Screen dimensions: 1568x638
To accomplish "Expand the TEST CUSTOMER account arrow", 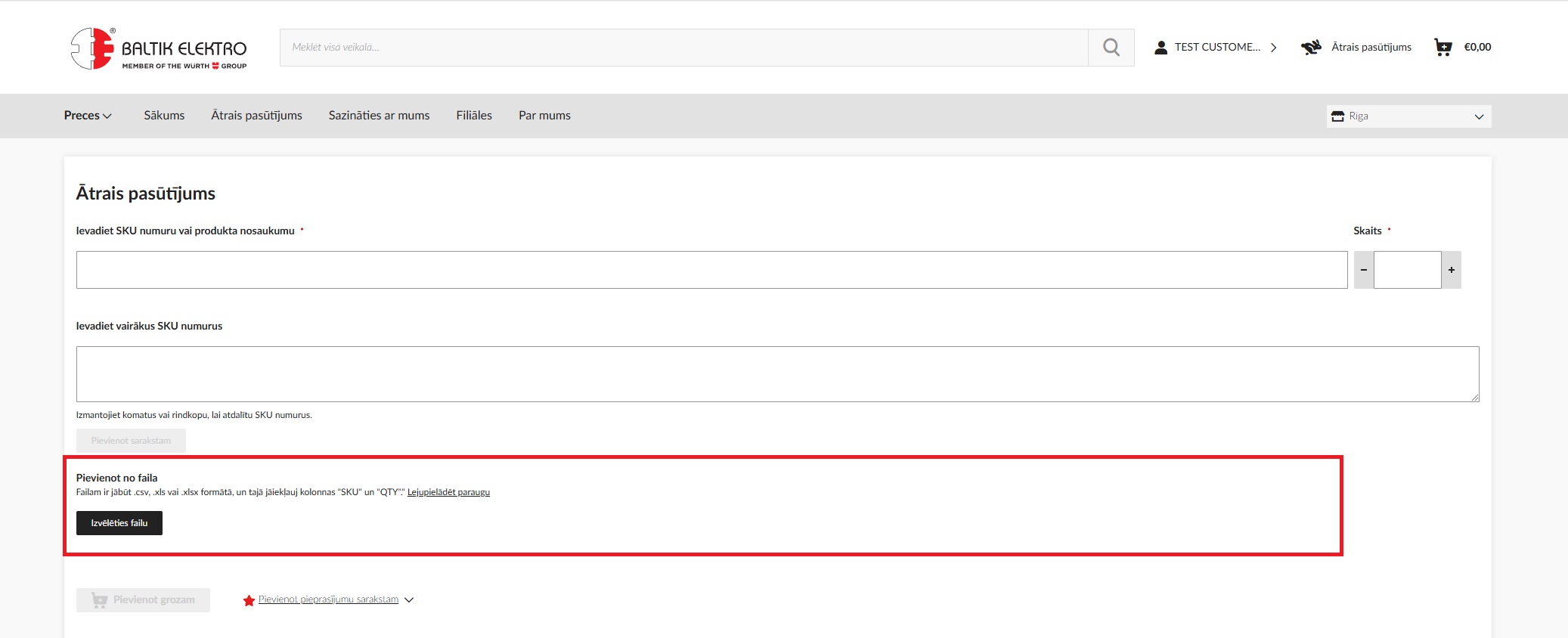I will tap(1274, 48).
